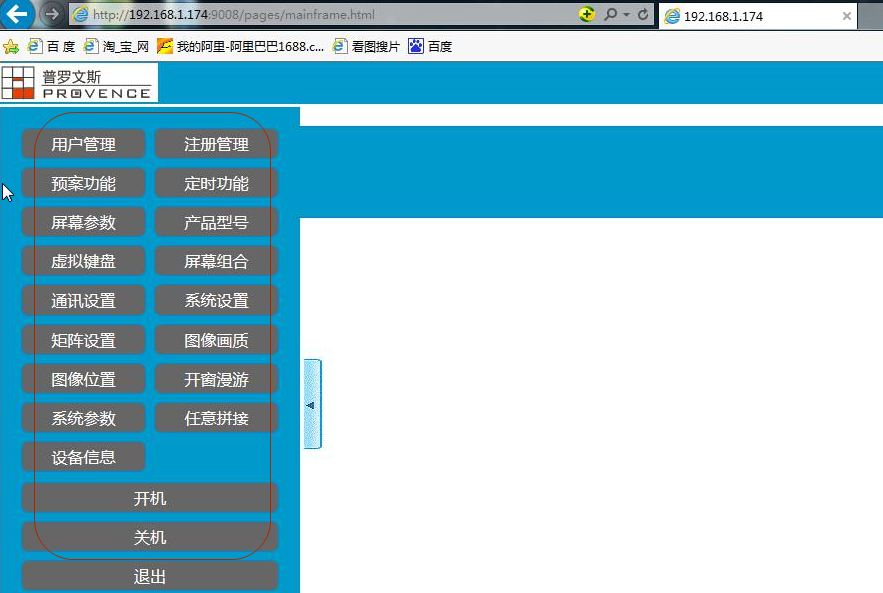Open 图像位置 menu button

(x=83, y=379)
